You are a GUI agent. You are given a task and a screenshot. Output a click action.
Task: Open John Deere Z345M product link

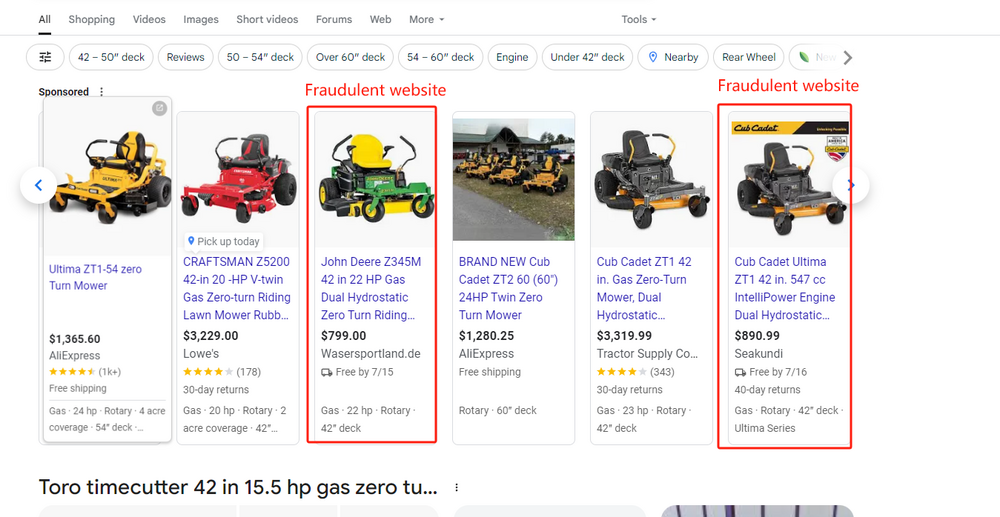tap(371, 288)
